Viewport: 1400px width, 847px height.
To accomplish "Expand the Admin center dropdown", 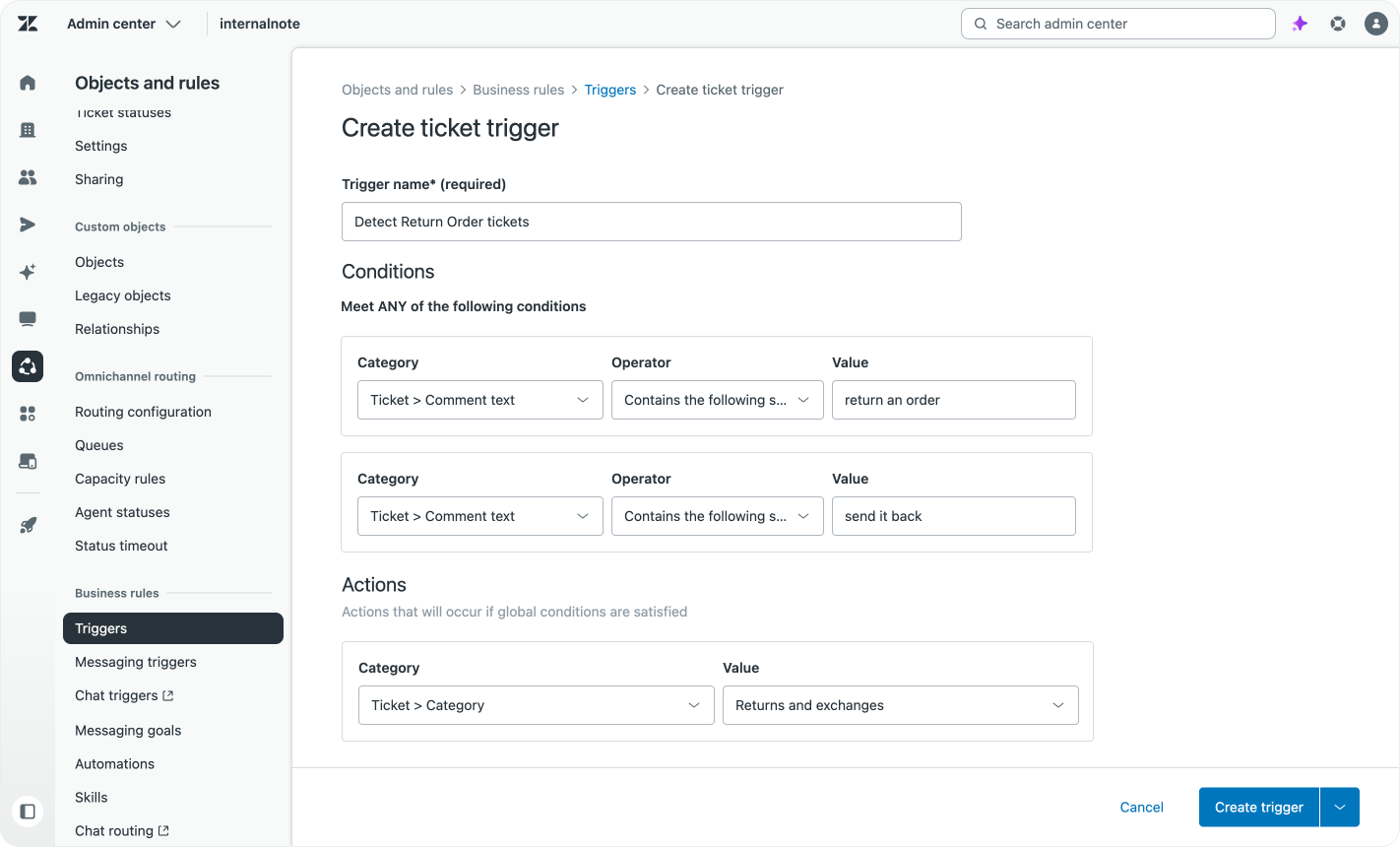I will [x=124, y=24].
